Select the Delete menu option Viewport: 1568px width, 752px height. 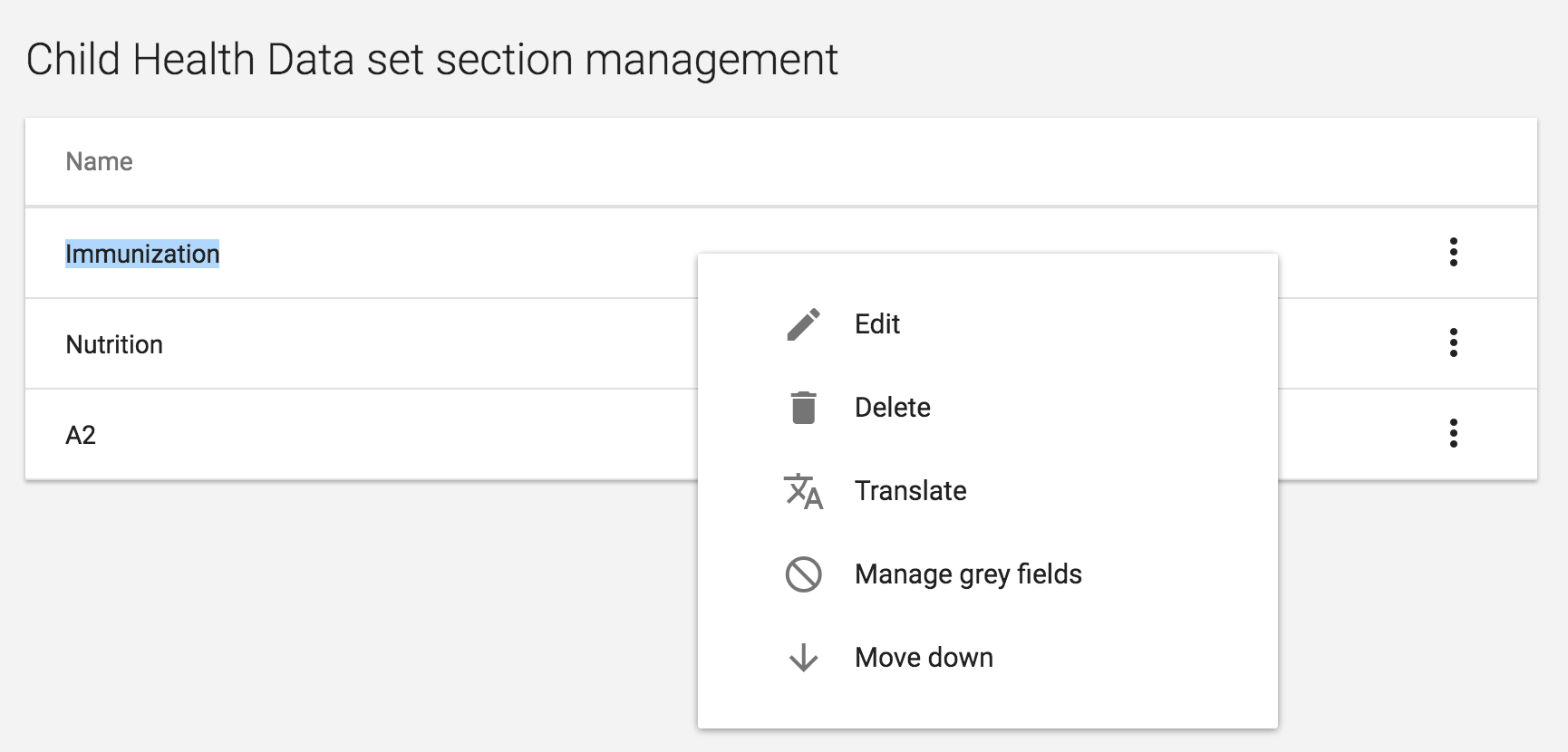click(893, 408)
